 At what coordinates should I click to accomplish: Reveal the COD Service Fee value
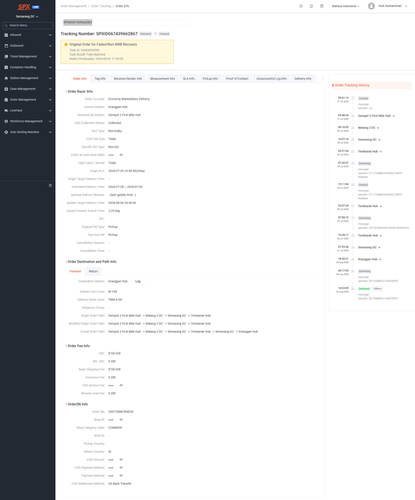point(121,385)
